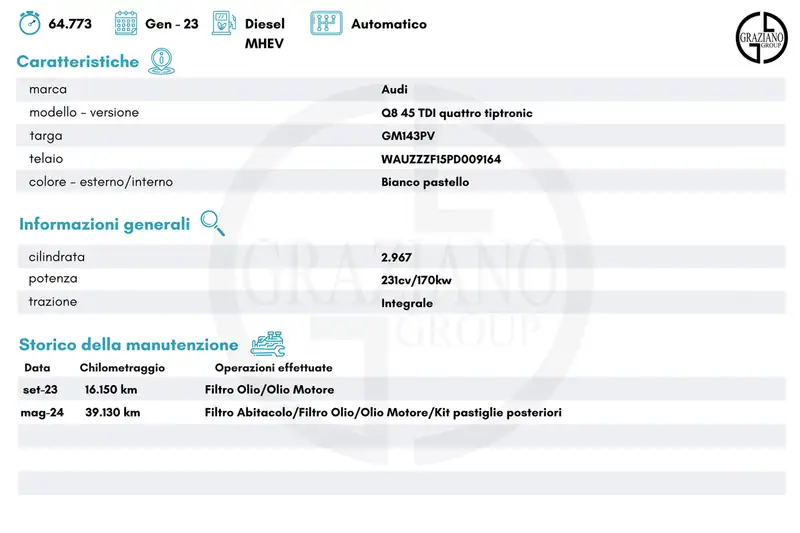Click the targa row label
The image size is (800, 533).
click(x=46, y=136)
